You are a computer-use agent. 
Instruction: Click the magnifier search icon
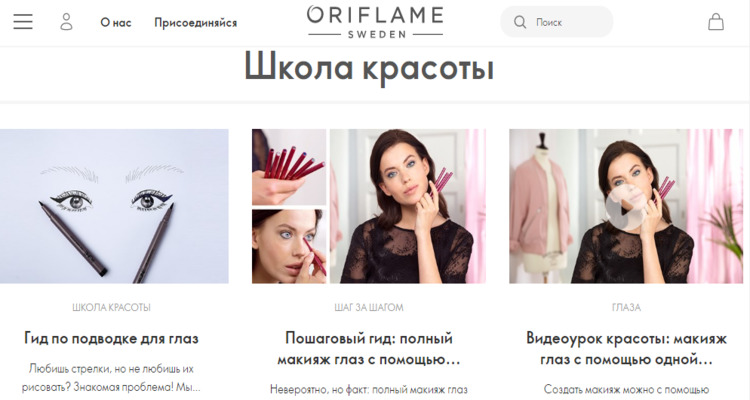click(x=520, y=22)
